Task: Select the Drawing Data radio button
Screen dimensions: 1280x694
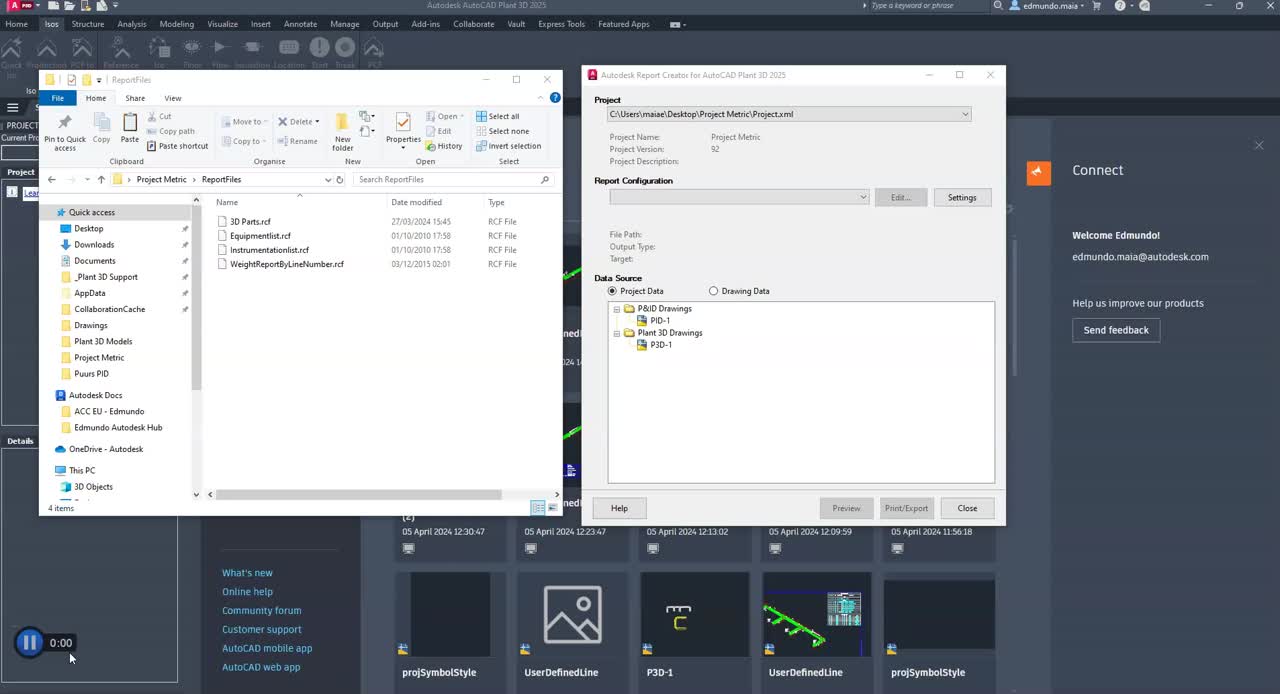Action: tap(713, 291)
